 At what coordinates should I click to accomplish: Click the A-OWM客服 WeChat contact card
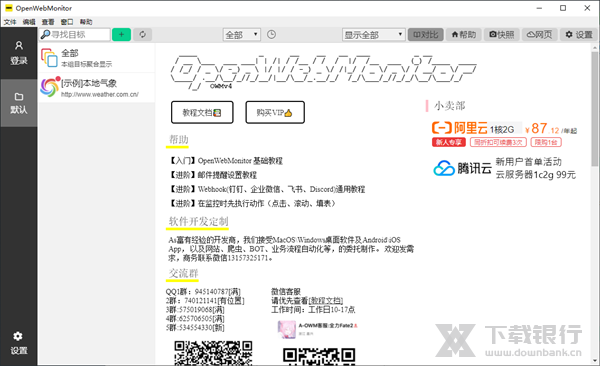[x=318, y=329]
